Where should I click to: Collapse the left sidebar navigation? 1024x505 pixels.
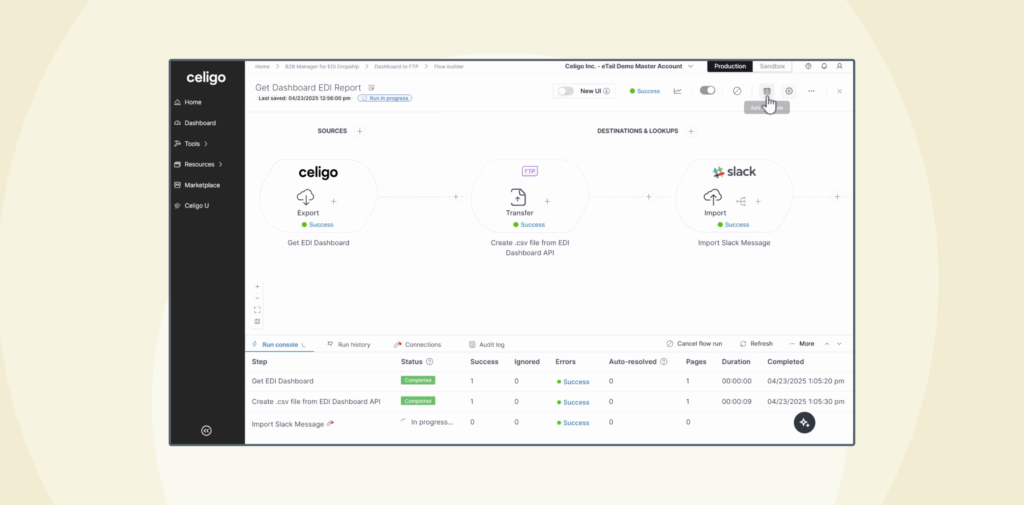206,430
